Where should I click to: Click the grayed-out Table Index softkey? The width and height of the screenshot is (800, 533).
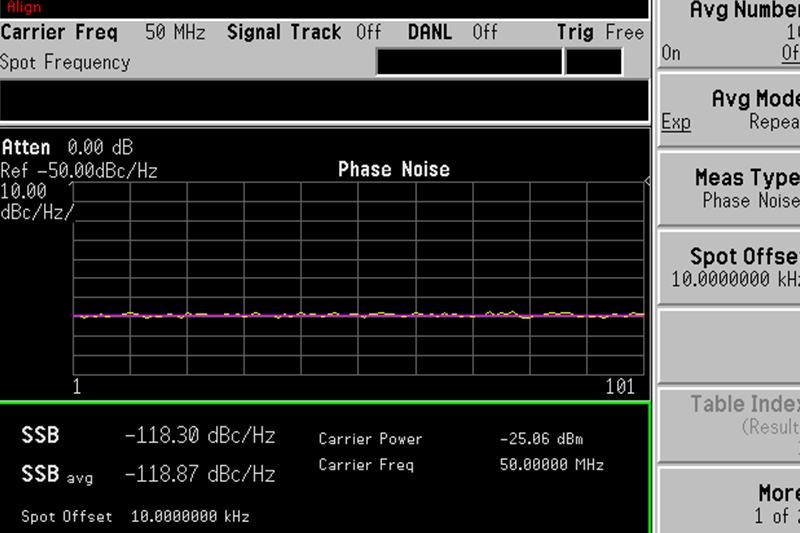(730, 415)
